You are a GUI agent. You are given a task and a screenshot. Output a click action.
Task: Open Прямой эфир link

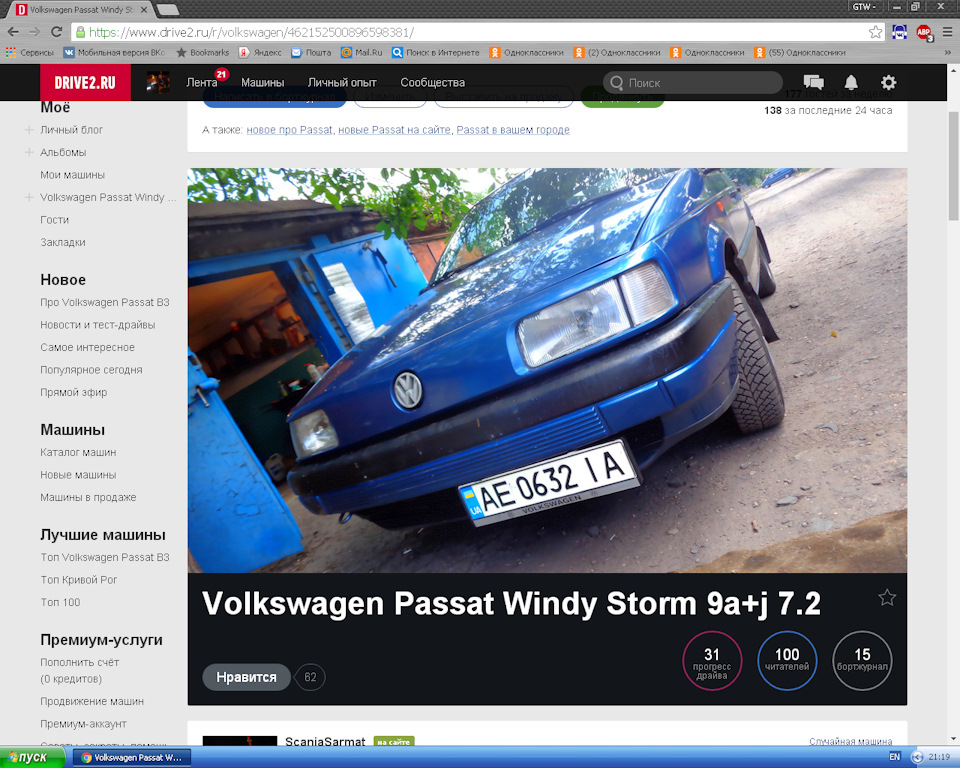(73, 393)
